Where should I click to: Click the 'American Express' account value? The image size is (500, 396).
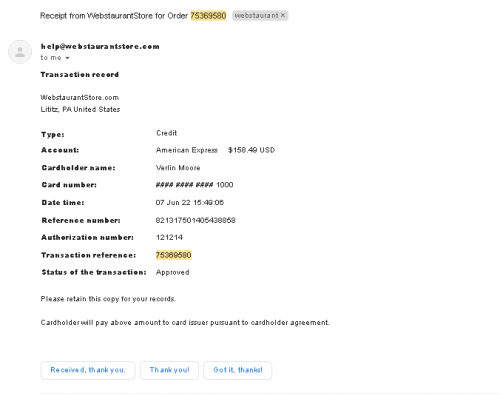pos(187,150)
